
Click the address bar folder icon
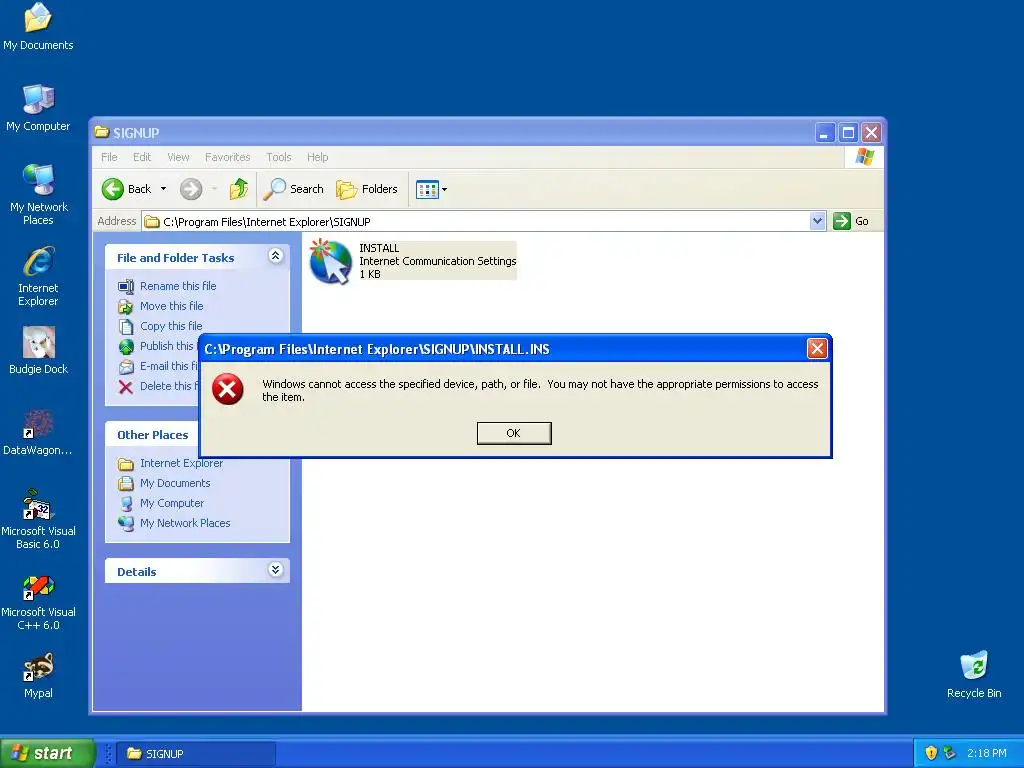[152, 222]
